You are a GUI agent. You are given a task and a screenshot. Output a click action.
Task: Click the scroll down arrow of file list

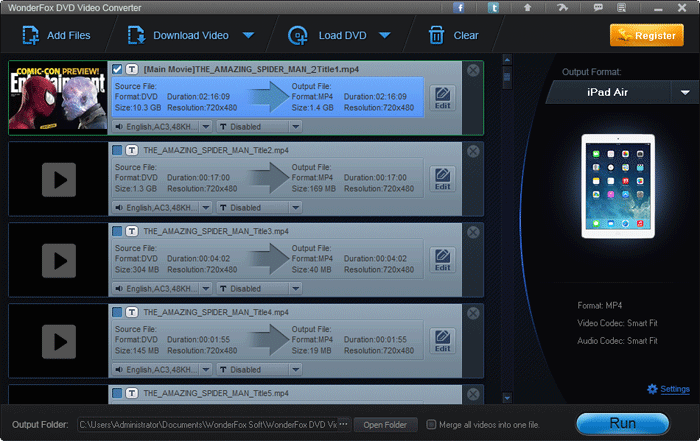coord(507,397)
